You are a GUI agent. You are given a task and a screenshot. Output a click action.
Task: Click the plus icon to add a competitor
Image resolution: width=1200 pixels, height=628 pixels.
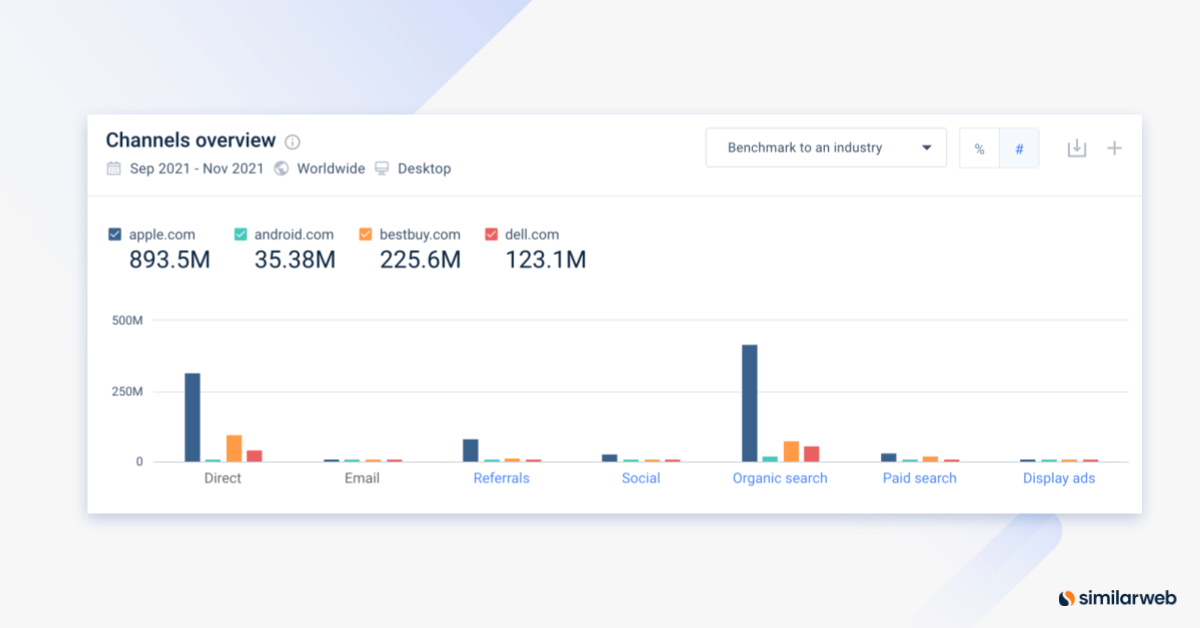click(x=1114, y=147)
